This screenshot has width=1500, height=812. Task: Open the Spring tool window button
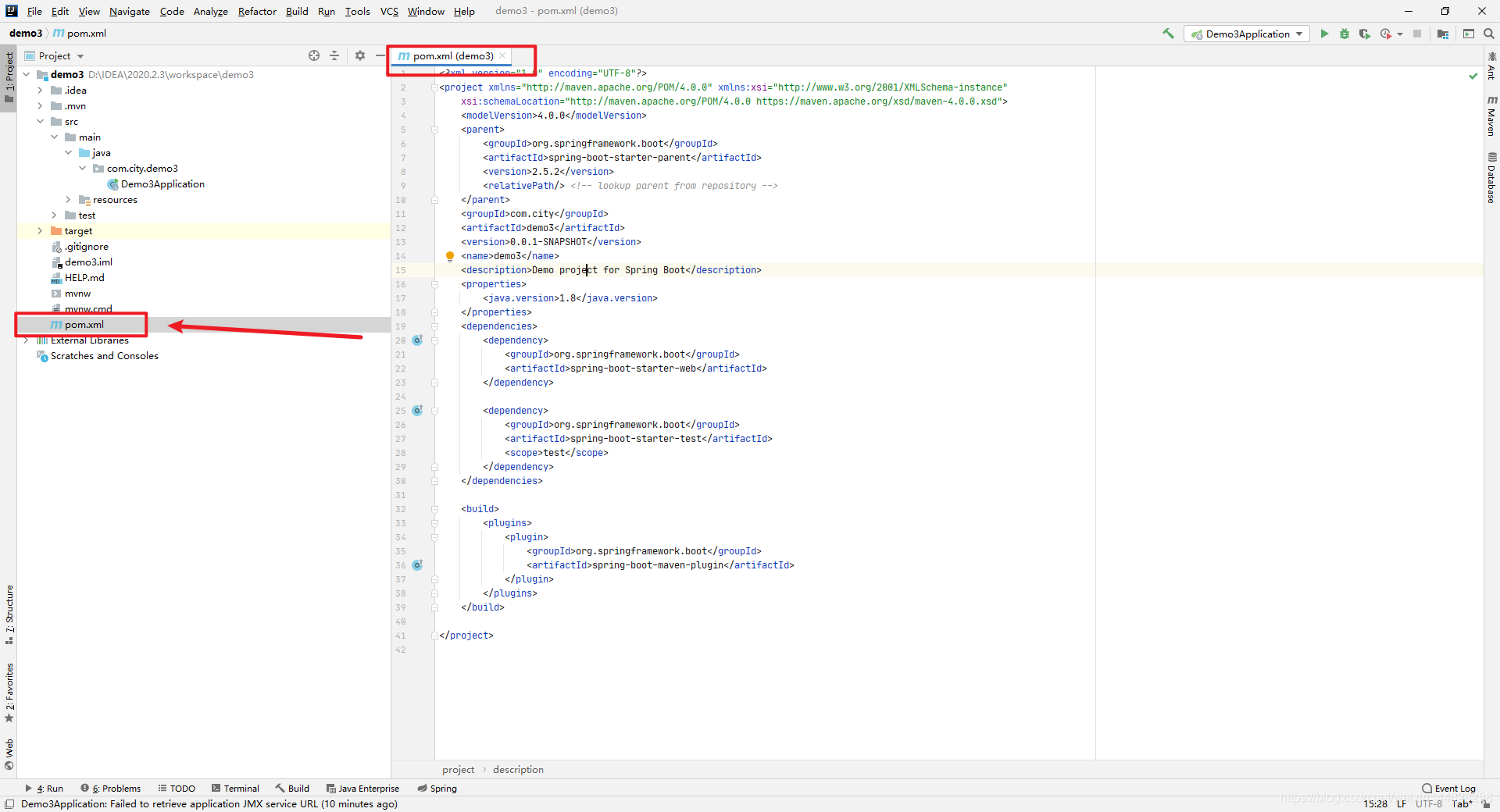click(x=437, y=789)
